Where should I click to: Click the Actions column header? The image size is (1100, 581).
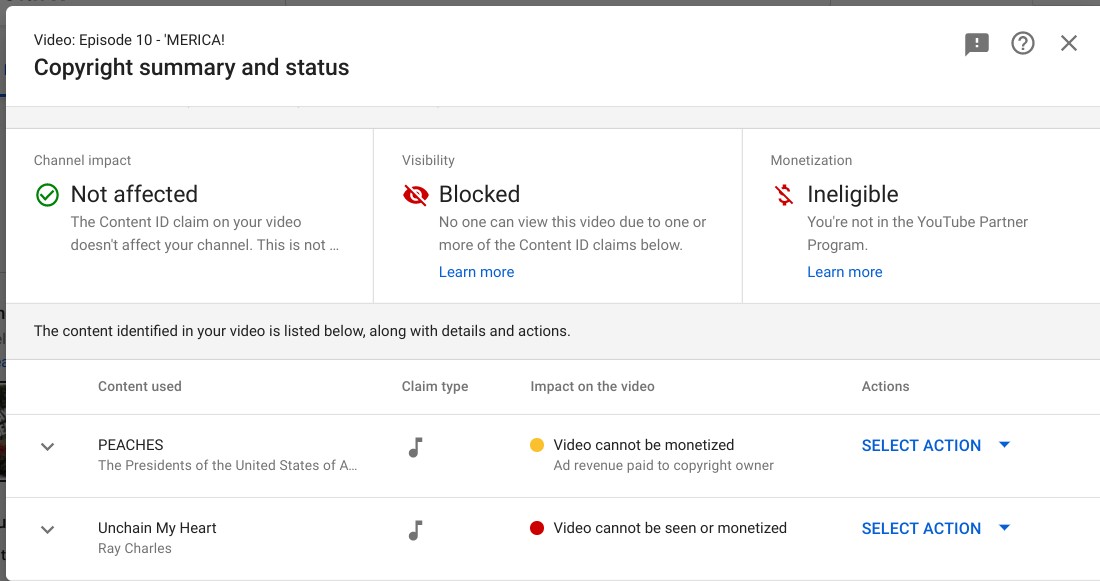pyautogui.click(x=885, y=387)
